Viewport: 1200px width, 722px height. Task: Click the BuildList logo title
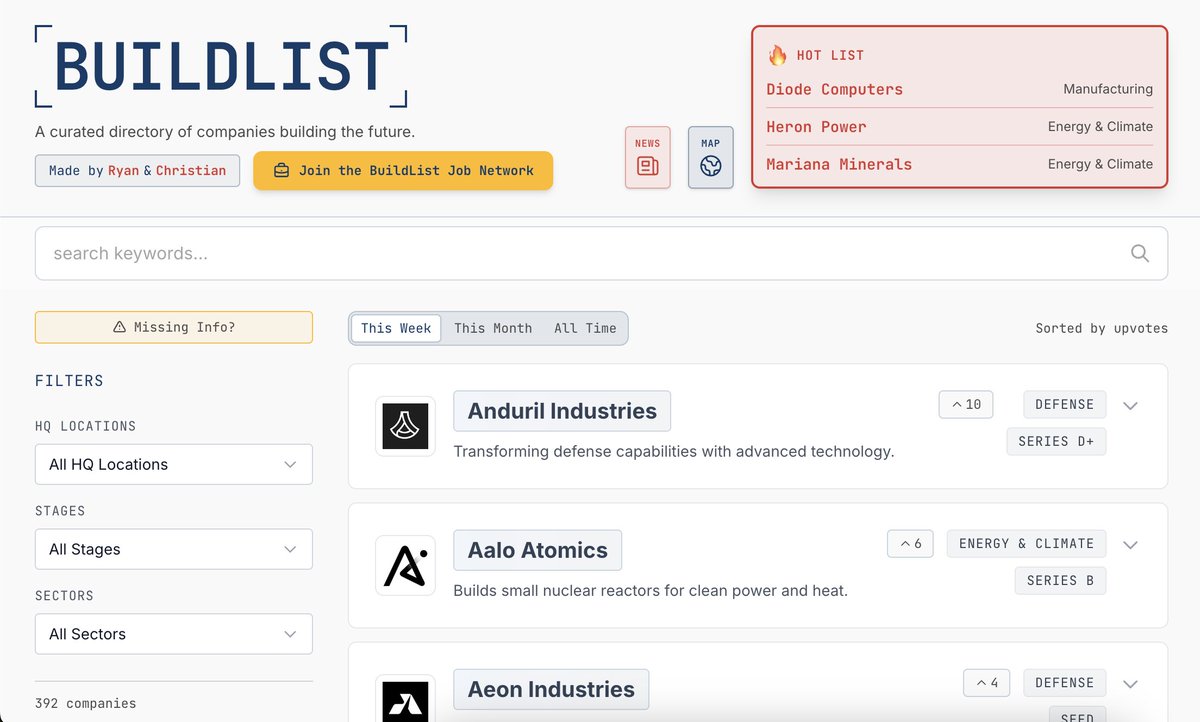click(221, 67)
